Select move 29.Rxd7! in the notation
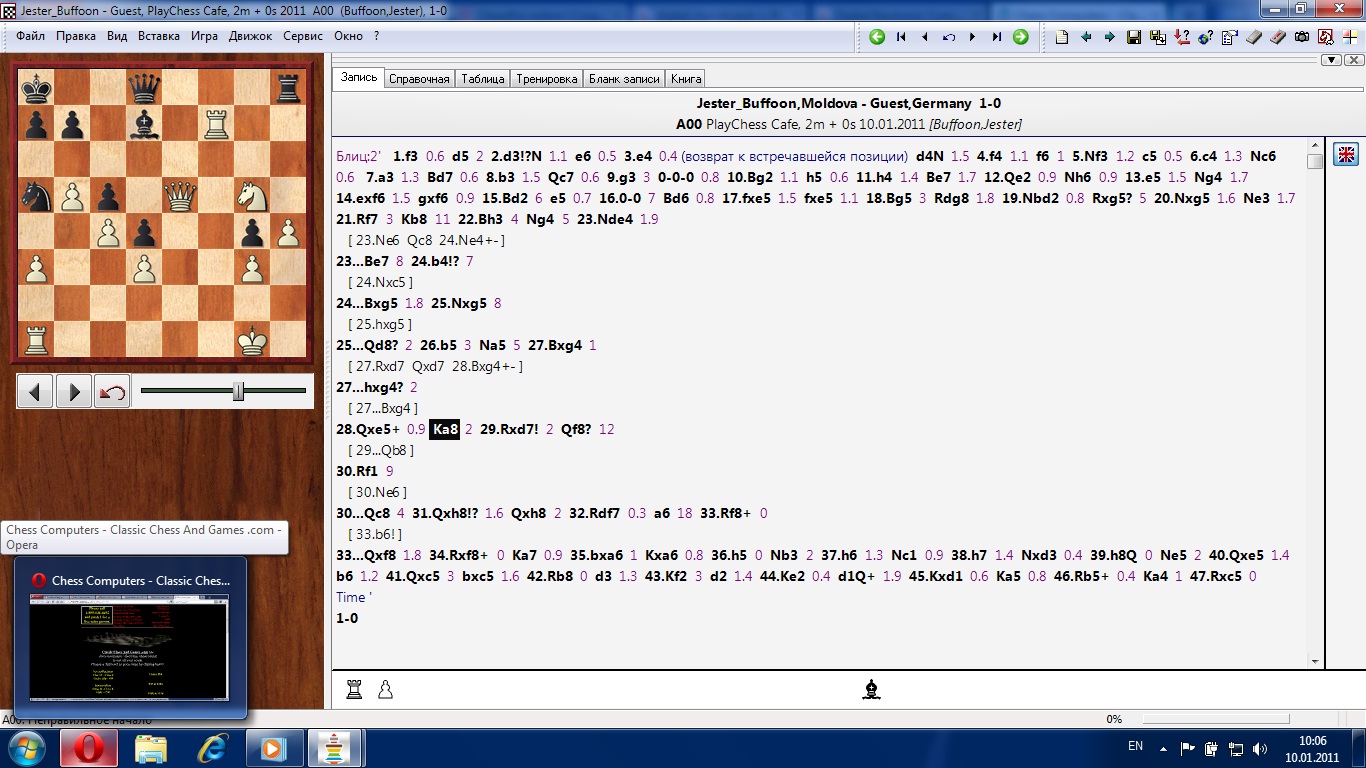The height and width of the screenshot is (768, 1366). [x=510, y=429]
